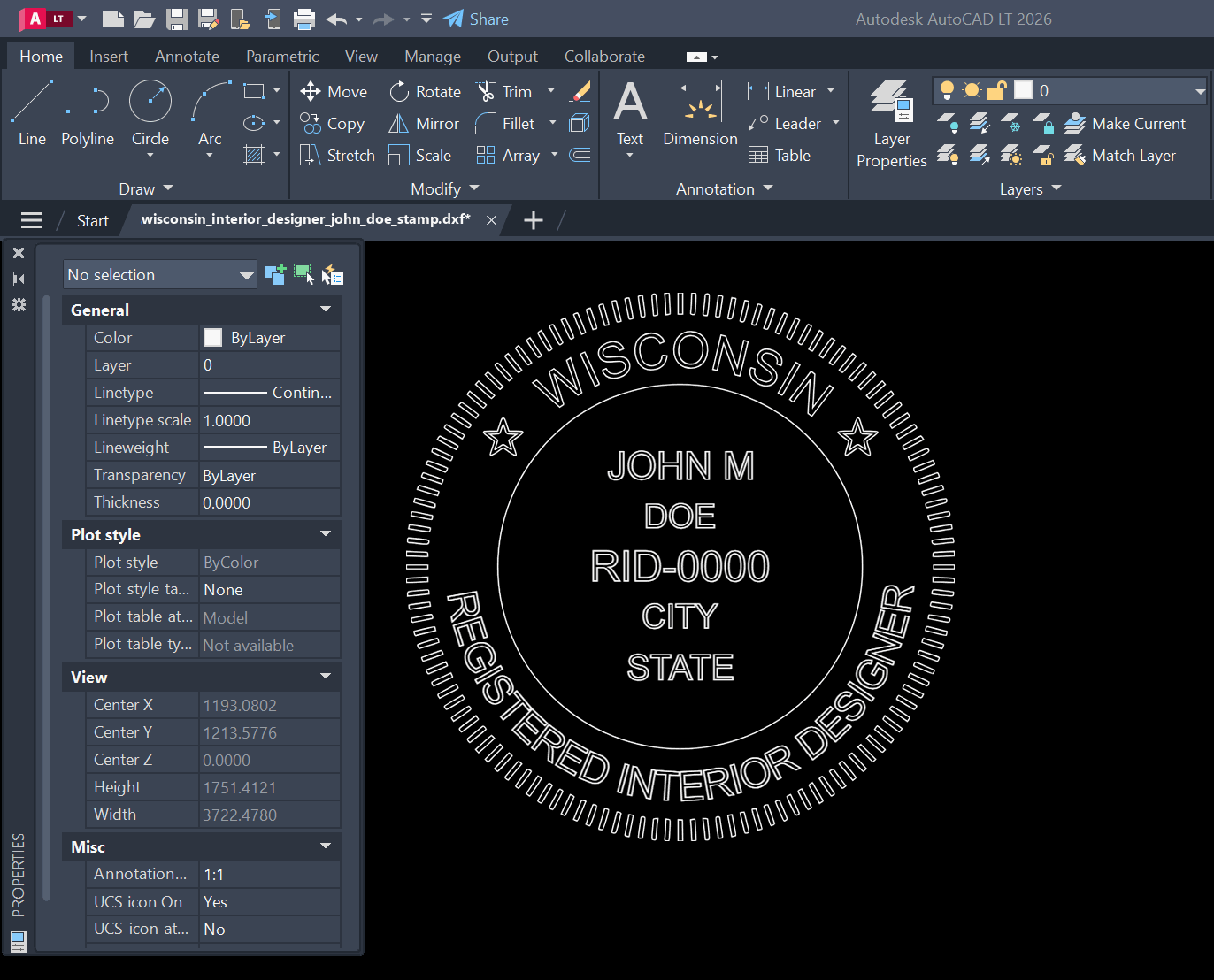Select the Line drawing tool
This screenshot has width=1214, height=980.
click(x=32, y=112)
